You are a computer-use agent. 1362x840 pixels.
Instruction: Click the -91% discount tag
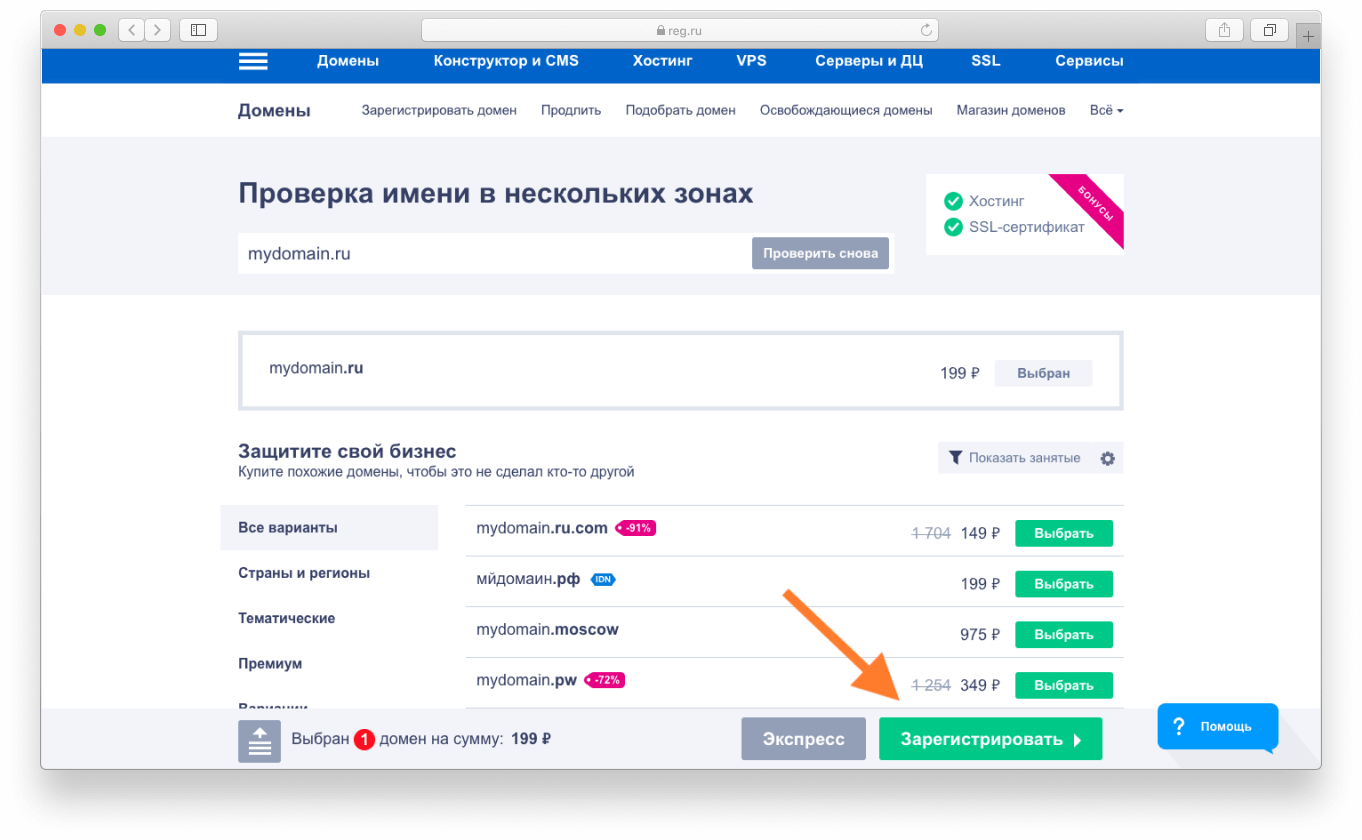(635, 528)
